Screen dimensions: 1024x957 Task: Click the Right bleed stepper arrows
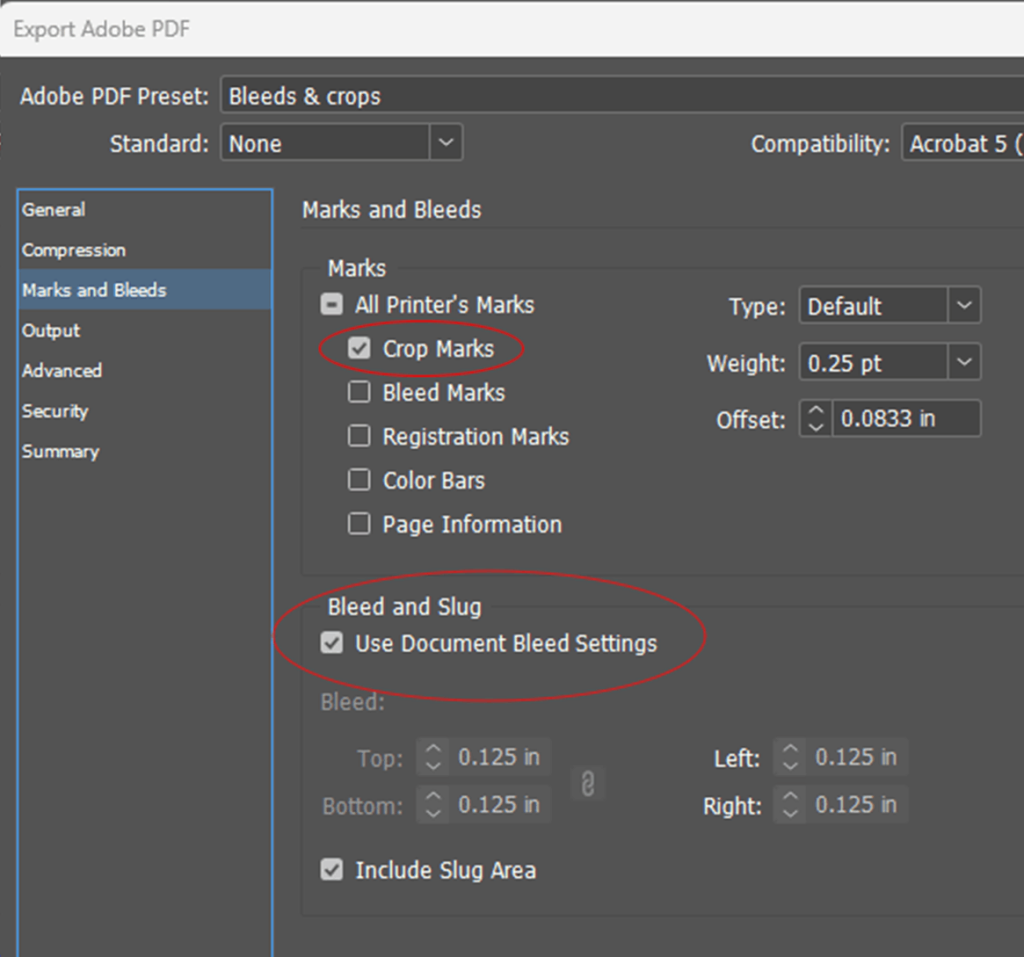[790, 805]
